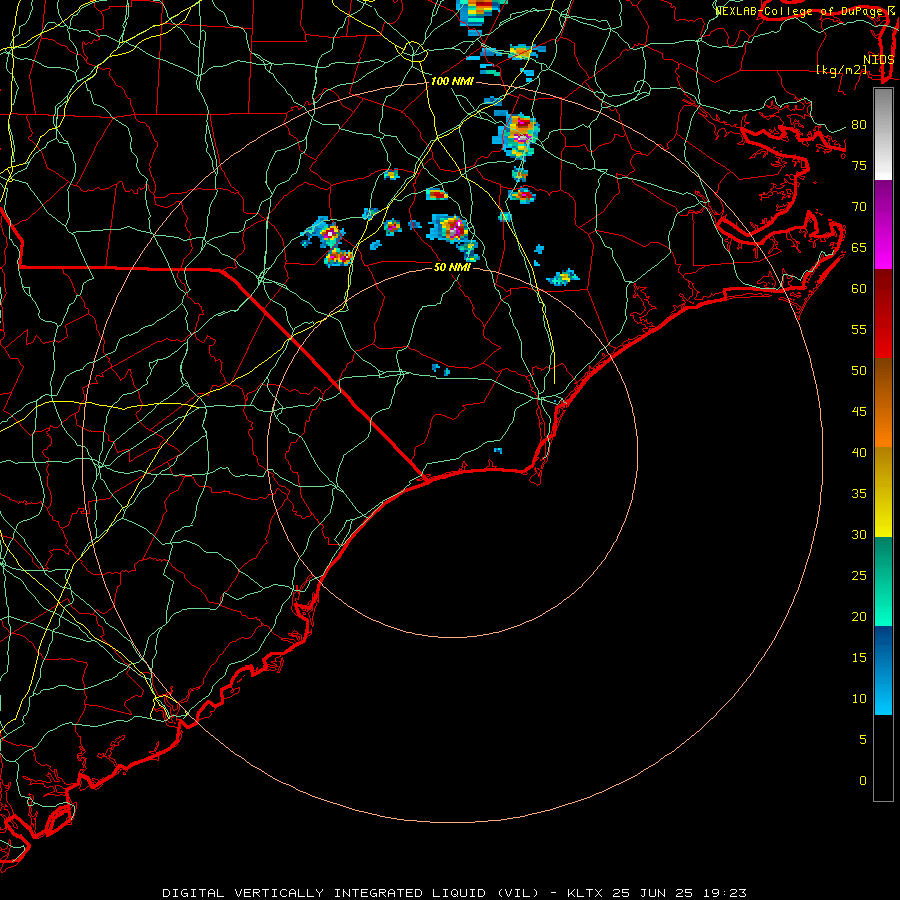Select the black bottom segment of the VIL scale

coord(883,758)
